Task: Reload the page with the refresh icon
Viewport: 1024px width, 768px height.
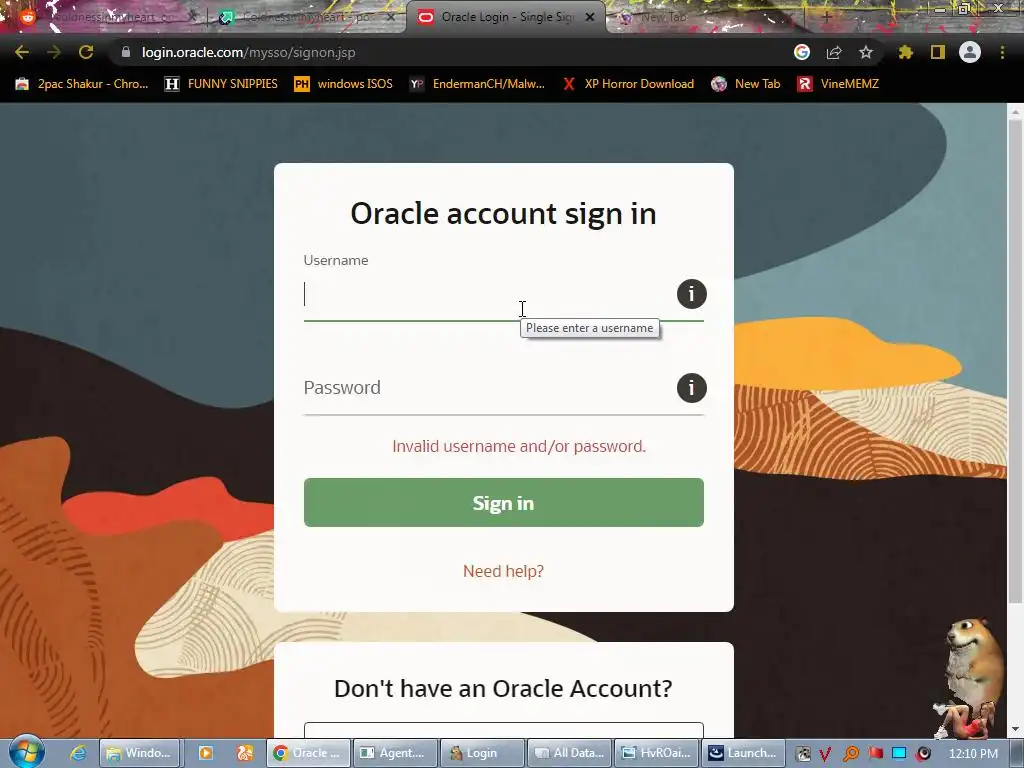Action: pos(86,52)
